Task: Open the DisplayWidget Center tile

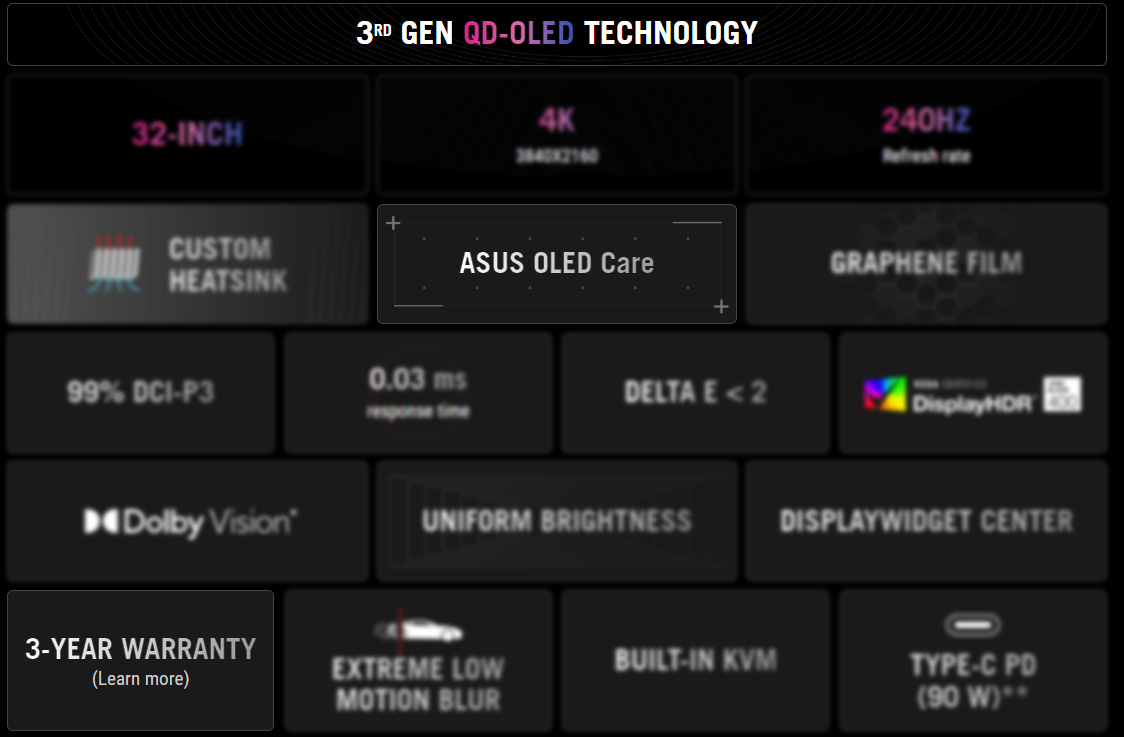Action: [x=926, y=521]
